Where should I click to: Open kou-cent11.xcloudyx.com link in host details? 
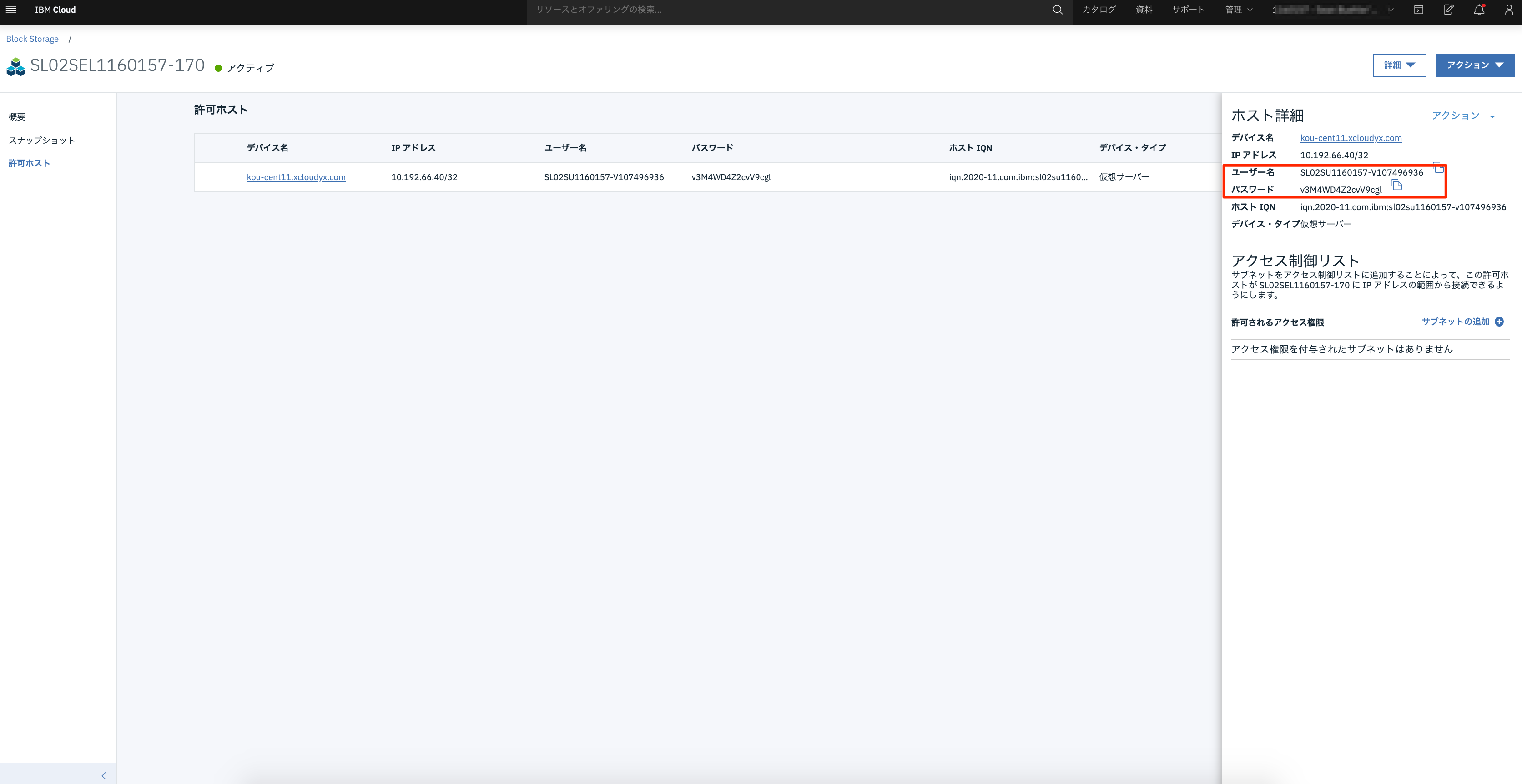click(x=1351, y=138)
